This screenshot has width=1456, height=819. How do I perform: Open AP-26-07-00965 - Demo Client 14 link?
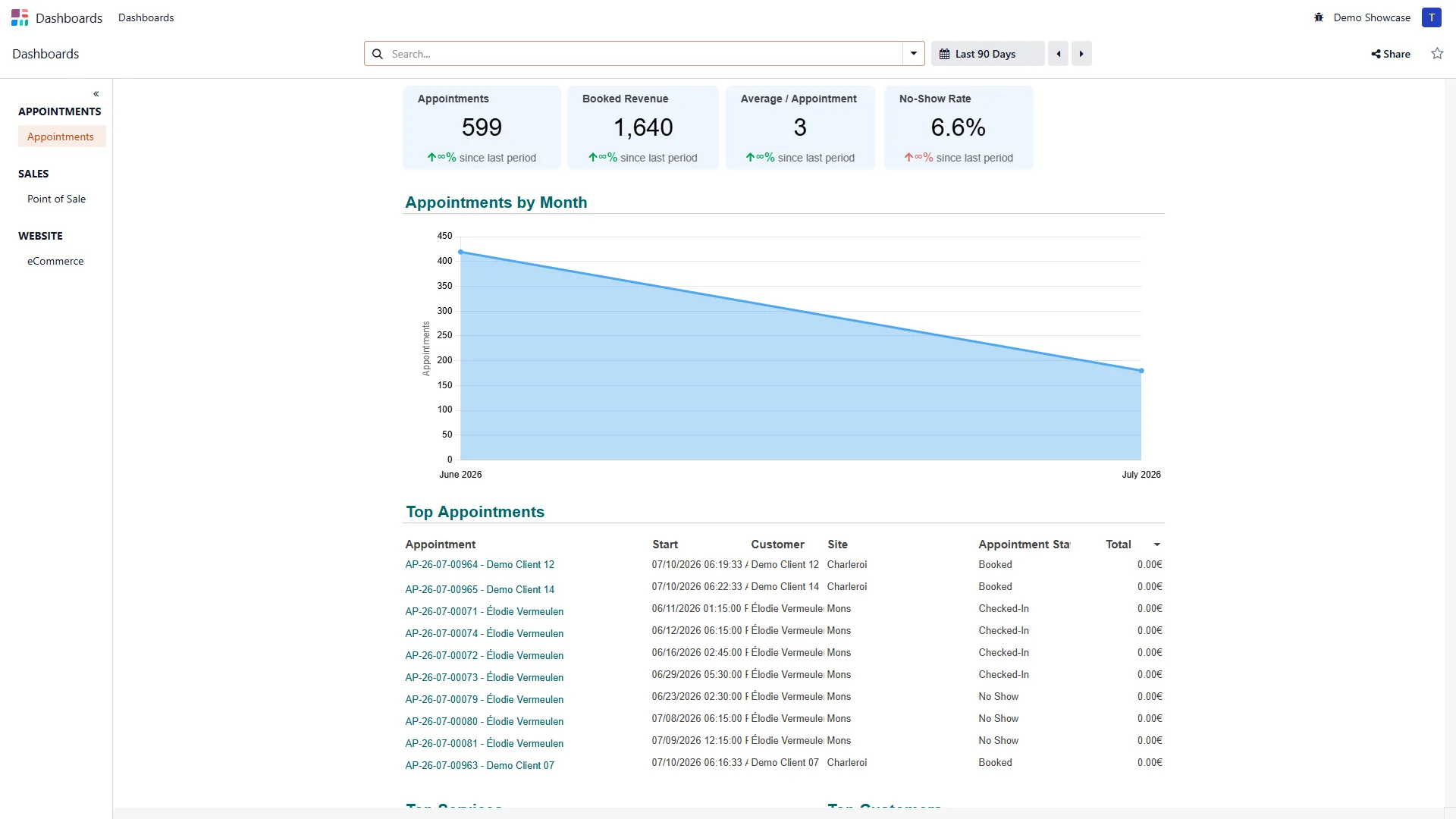click(x=479, y=589)
